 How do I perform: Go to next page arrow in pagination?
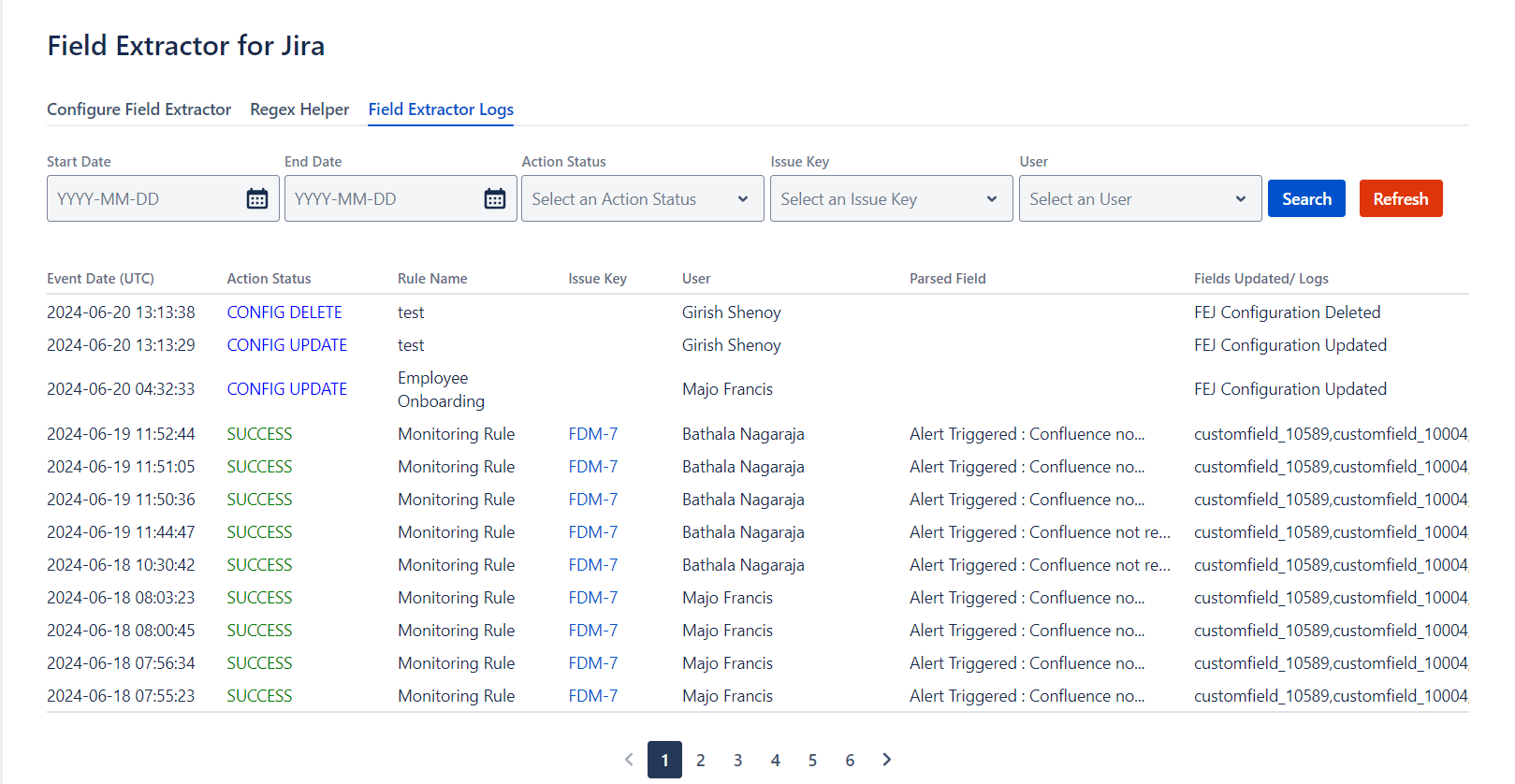[x=887, y=760]
